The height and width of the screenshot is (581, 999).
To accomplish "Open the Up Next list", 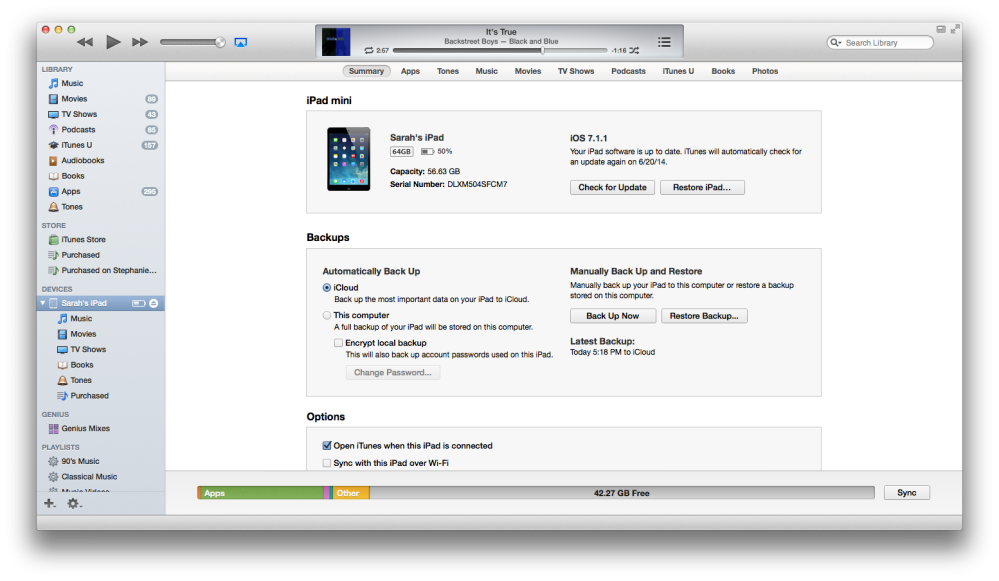I will tap(664, 41).
